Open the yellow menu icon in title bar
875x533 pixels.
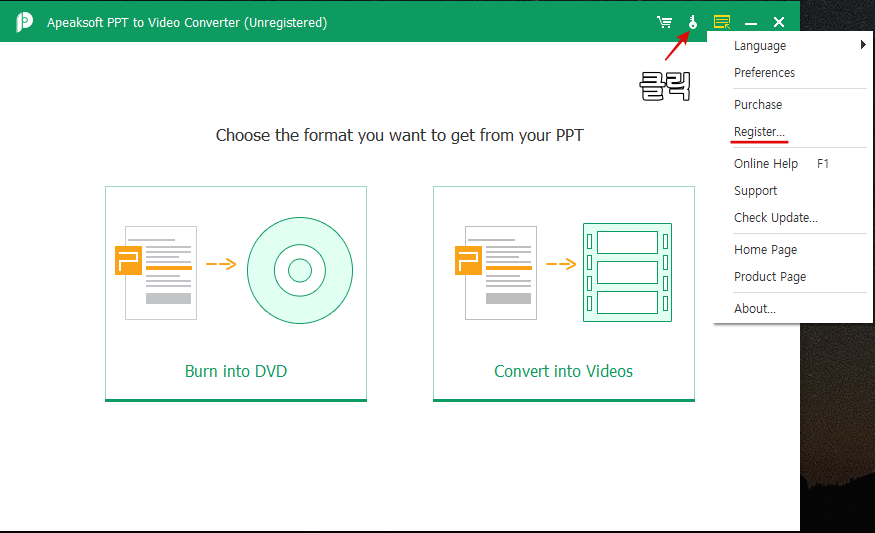(x=722, y=22)
